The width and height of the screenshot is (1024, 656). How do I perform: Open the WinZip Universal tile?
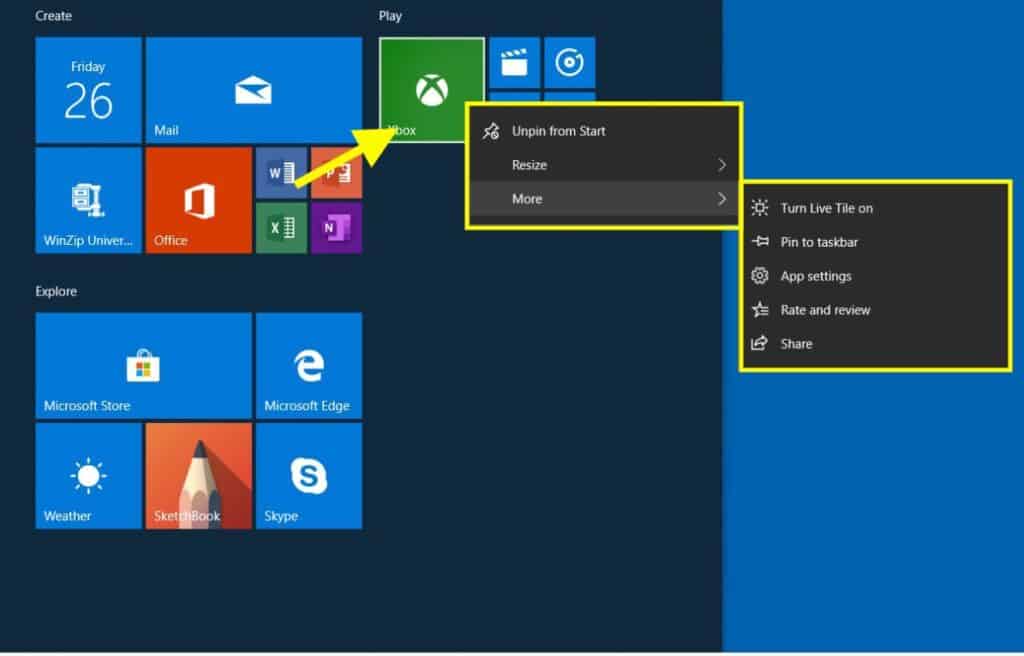(x=88, y=200)
